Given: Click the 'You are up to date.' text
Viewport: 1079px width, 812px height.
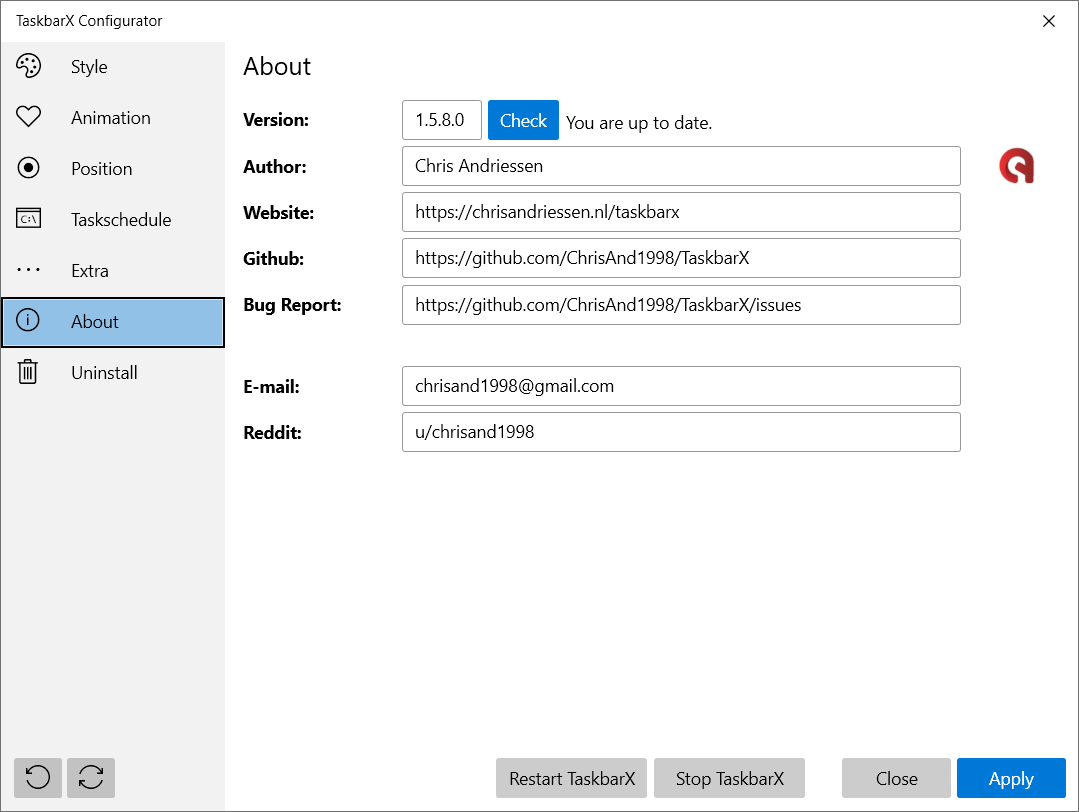Looking at the screenshot, I should [x=639, y=122].
